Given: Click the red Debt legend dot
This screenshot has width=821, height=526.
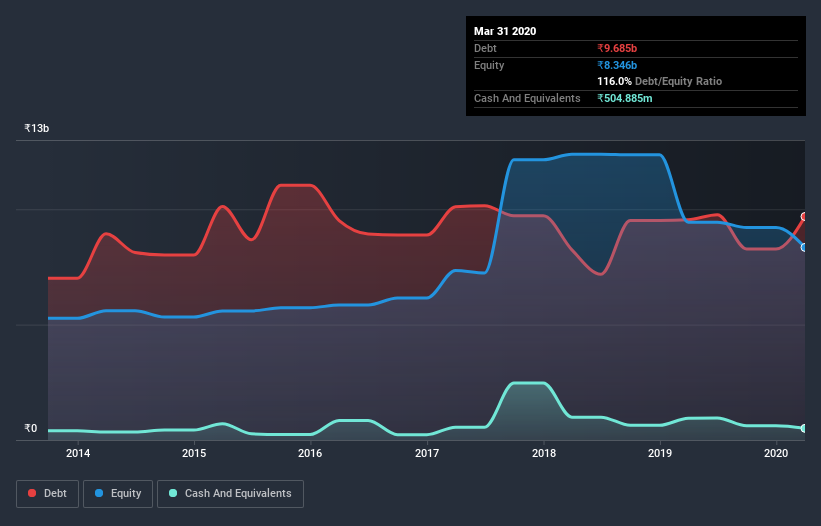Looking at the screenshot, I should coord(32,493).
